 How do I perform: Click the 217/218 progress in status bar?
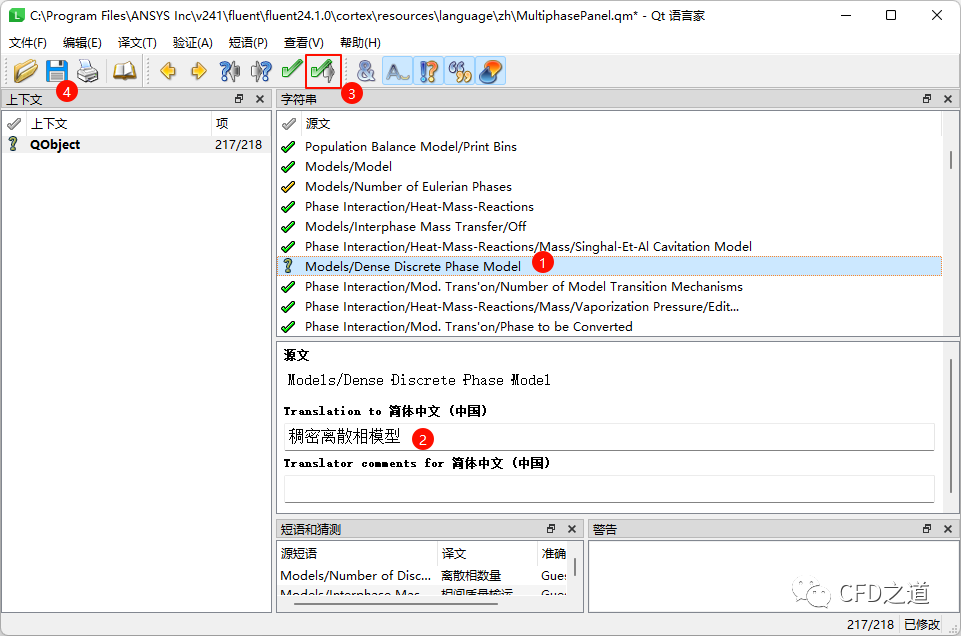coord(870,624)
